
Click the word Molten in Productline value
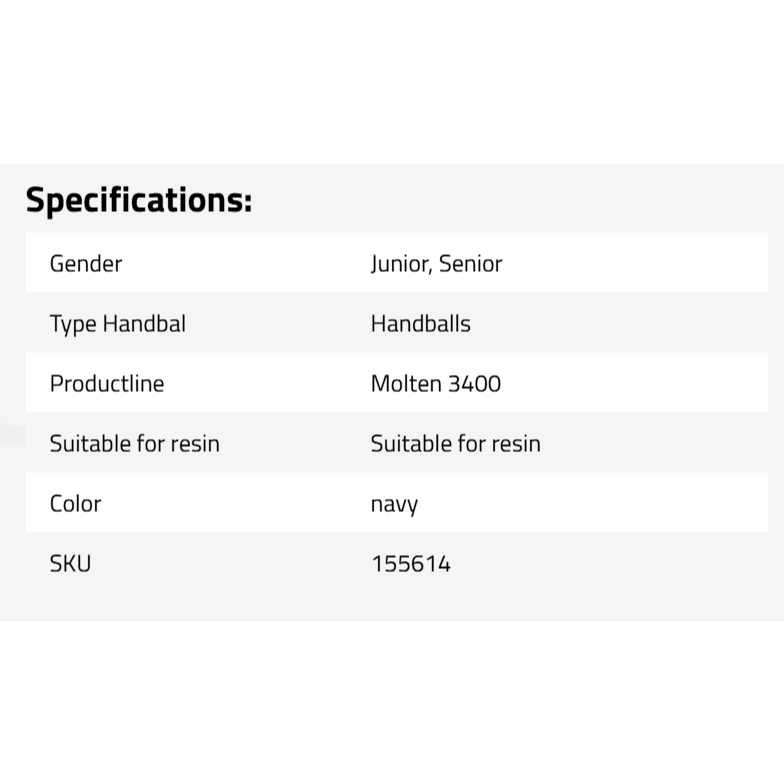click(405, 384)
